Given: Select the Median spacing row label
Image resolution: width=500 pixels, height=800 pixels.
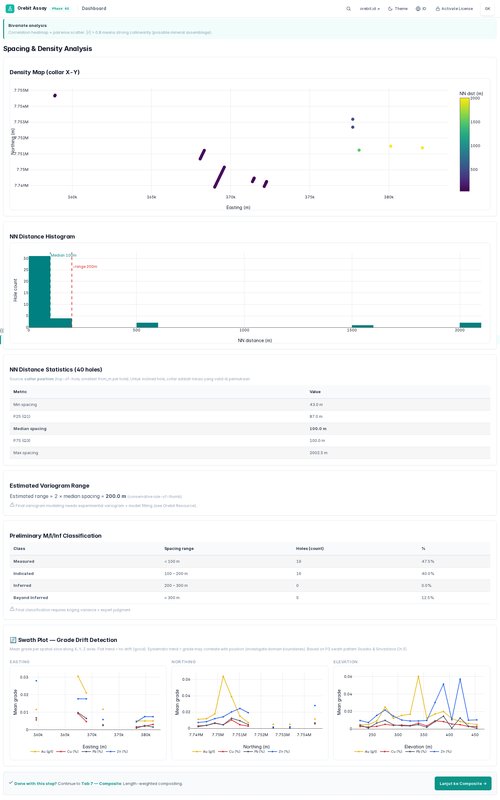Looking at the screenshot, I should click(30, 429).
